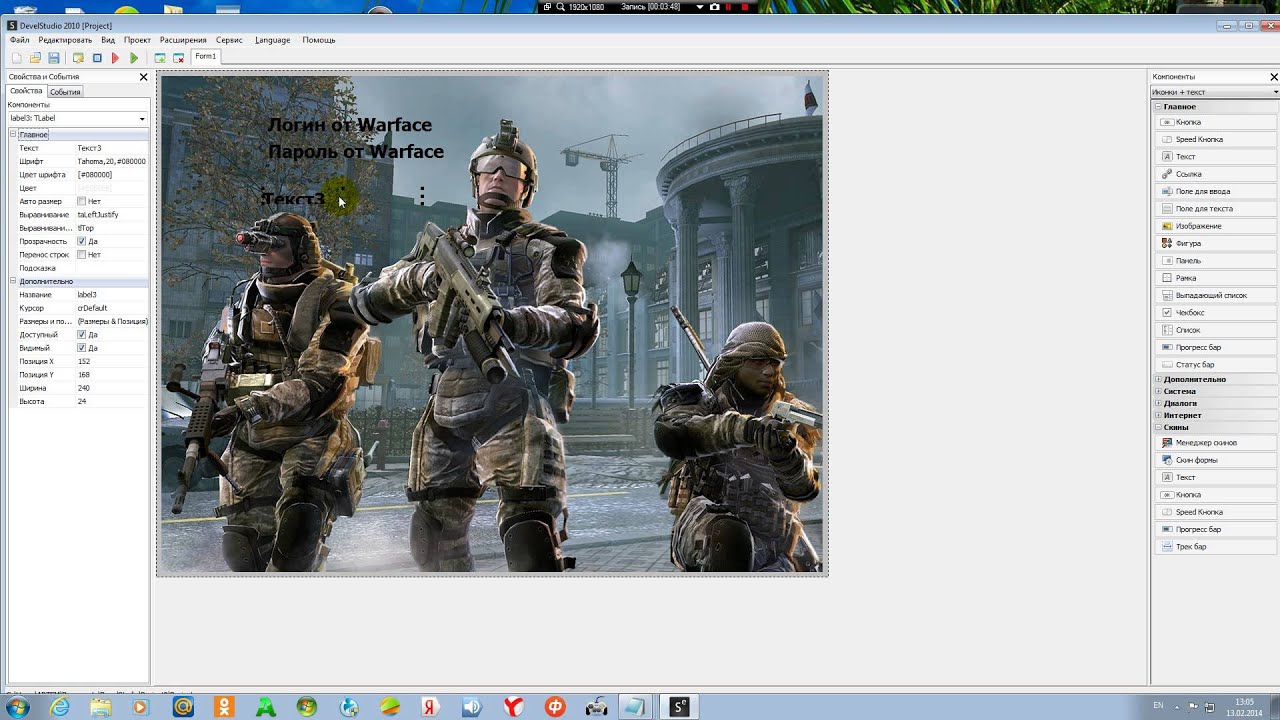
Task: Select the Список list component
Action: pos(1215,330)
